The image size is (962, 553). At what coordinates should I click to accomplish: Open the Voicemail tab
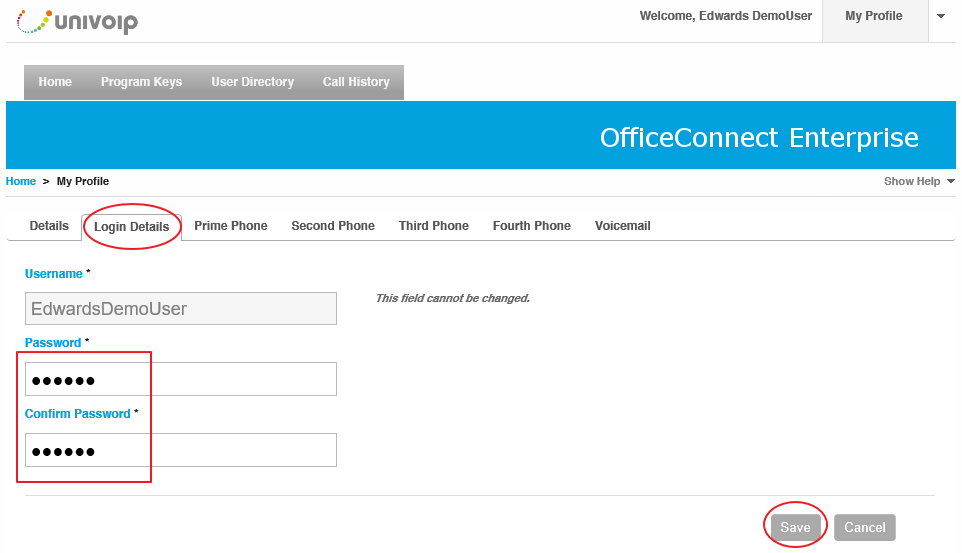tap(623, 226)
